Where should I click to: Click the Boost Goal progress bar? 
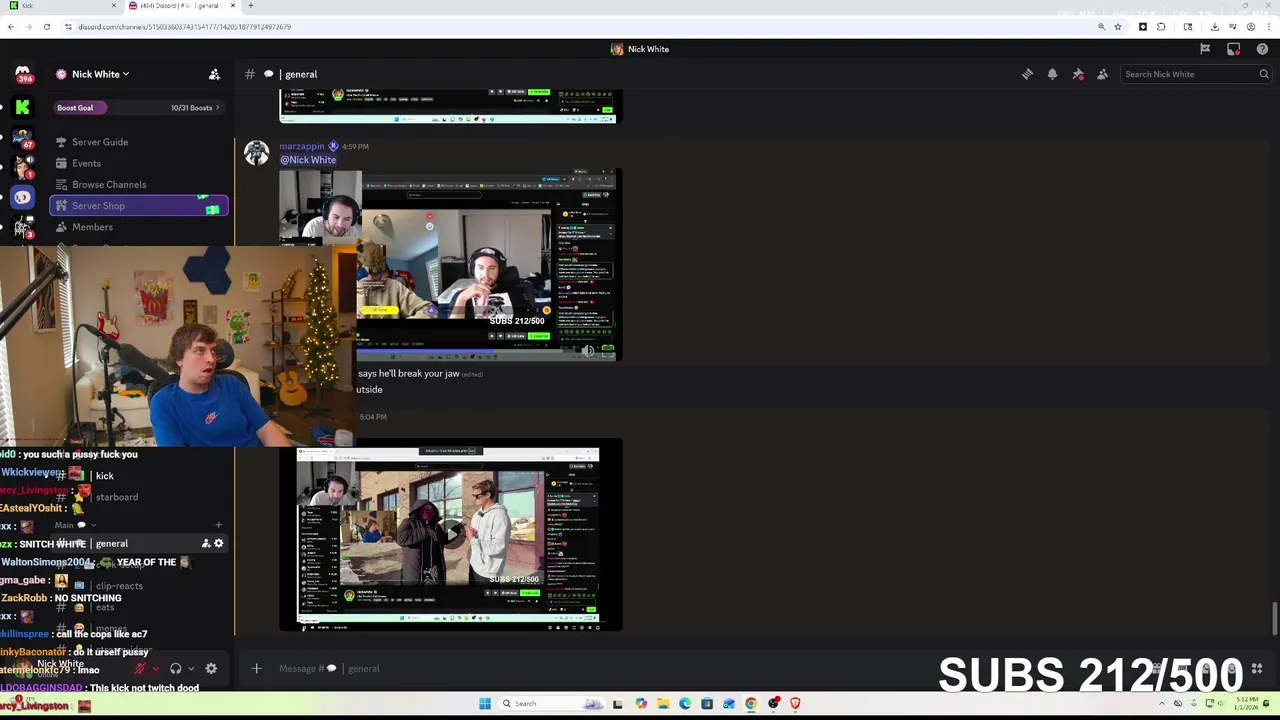tap(139, 107)
